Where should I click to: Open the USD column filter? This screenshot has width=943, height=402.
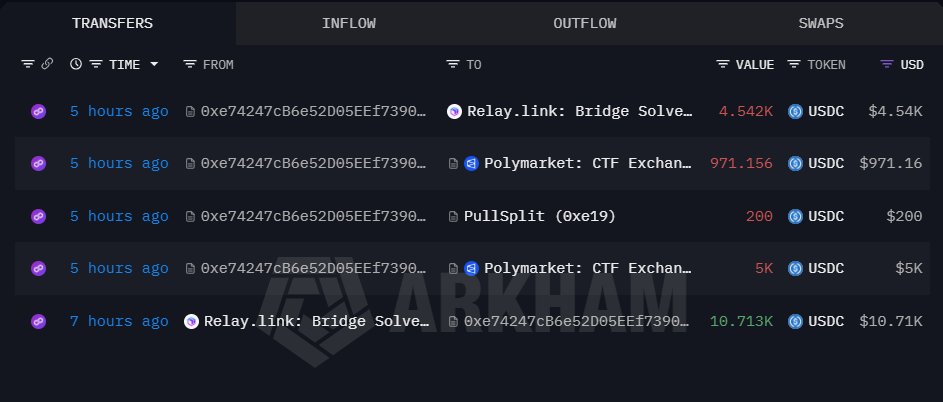(x=886, y=64)
